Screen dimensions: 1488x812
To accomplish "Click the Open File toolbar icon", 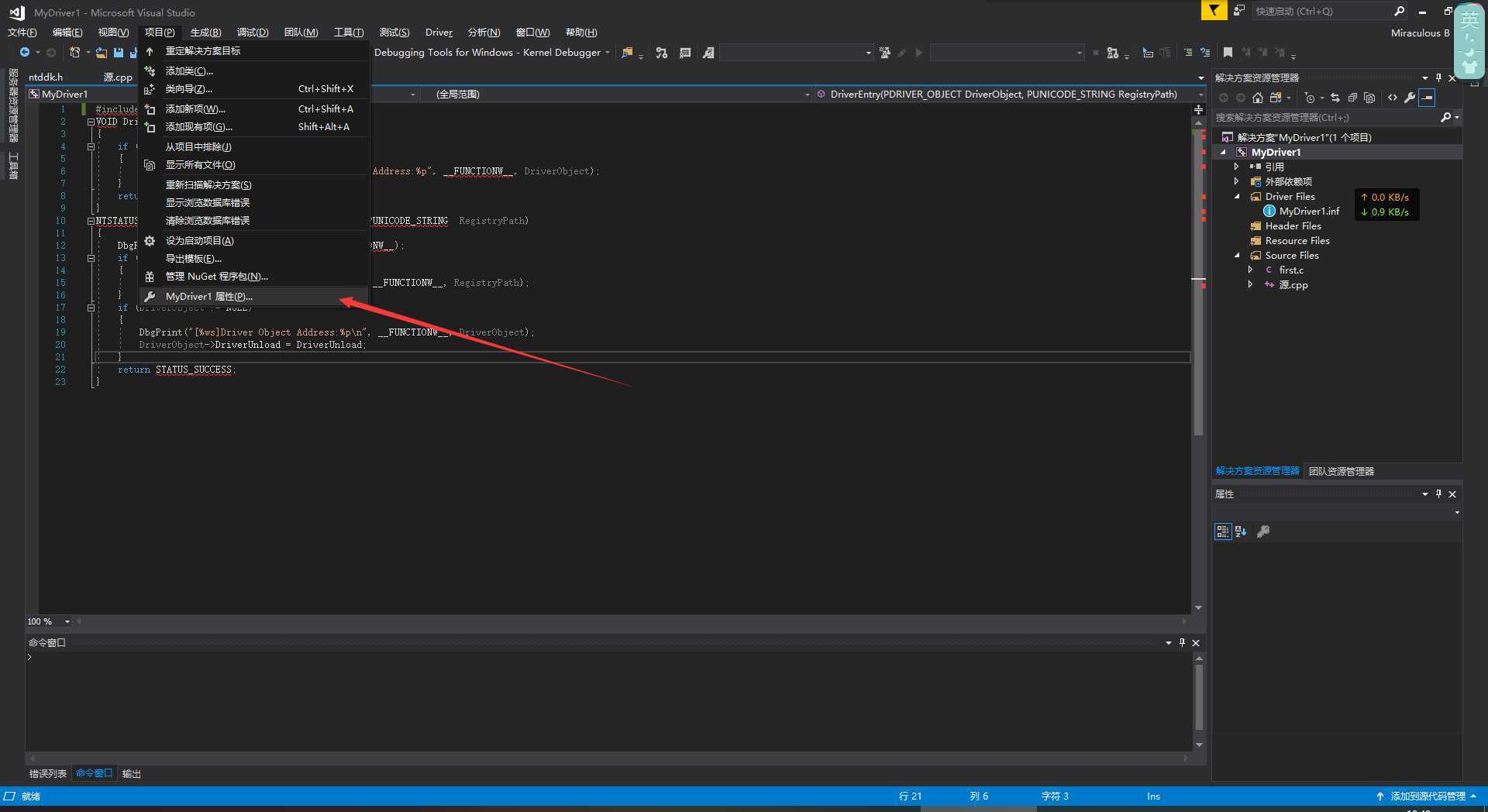I will point(102,53).
